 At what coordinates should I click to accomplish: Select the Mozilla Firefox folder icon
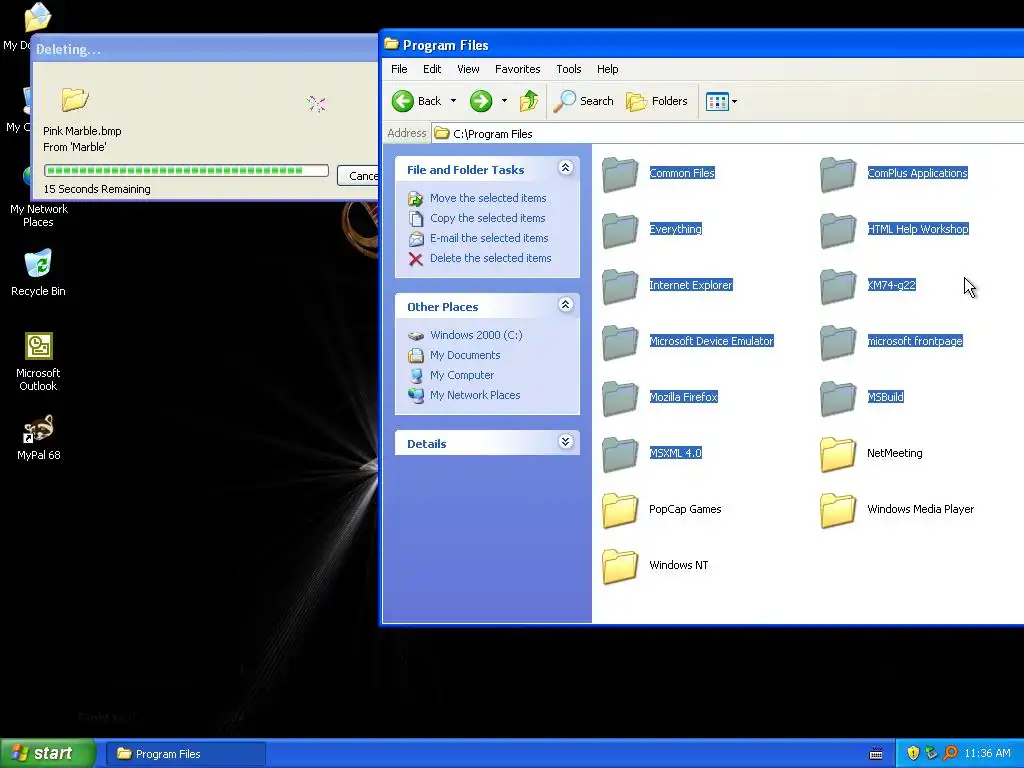(x=620, y=398)
